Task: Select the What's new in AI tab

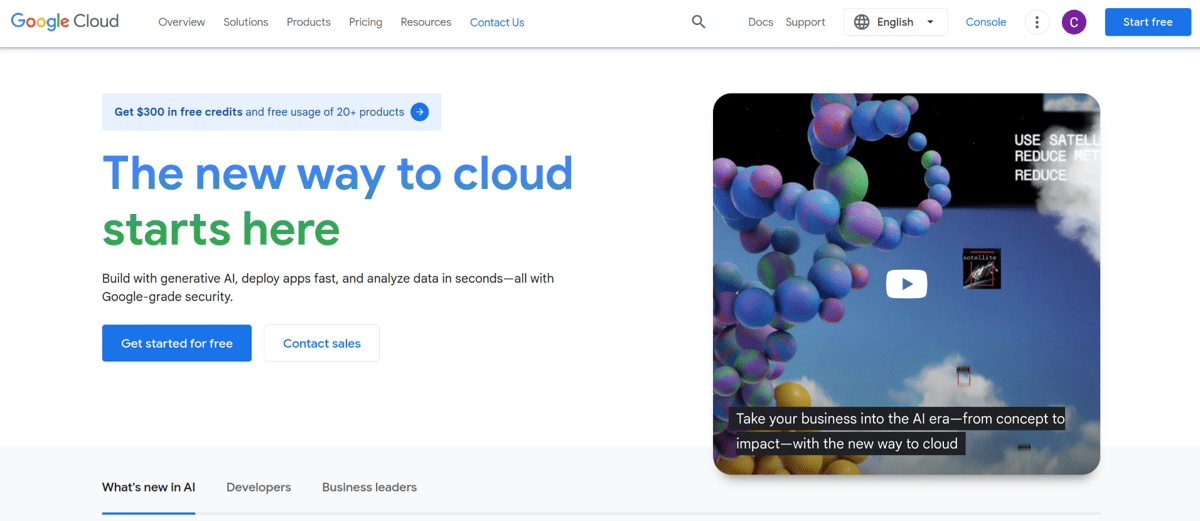Action: tap(148, 488)
